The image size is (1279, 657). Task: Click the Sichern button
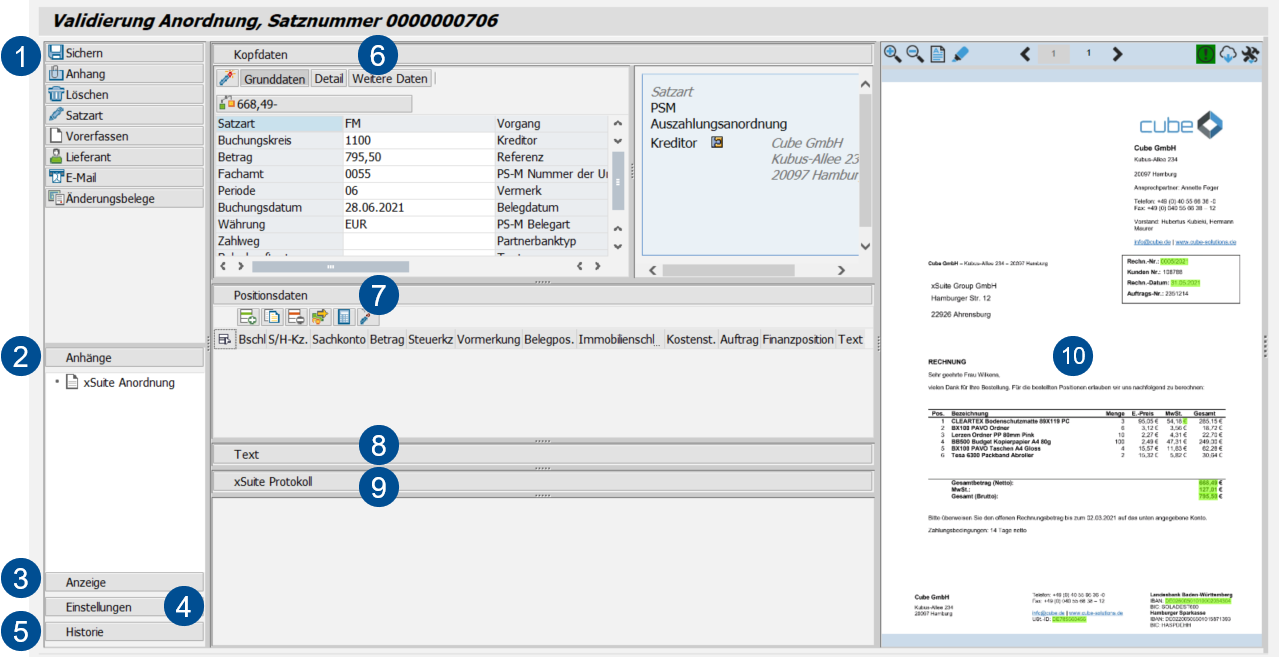(x=84, y=53)
